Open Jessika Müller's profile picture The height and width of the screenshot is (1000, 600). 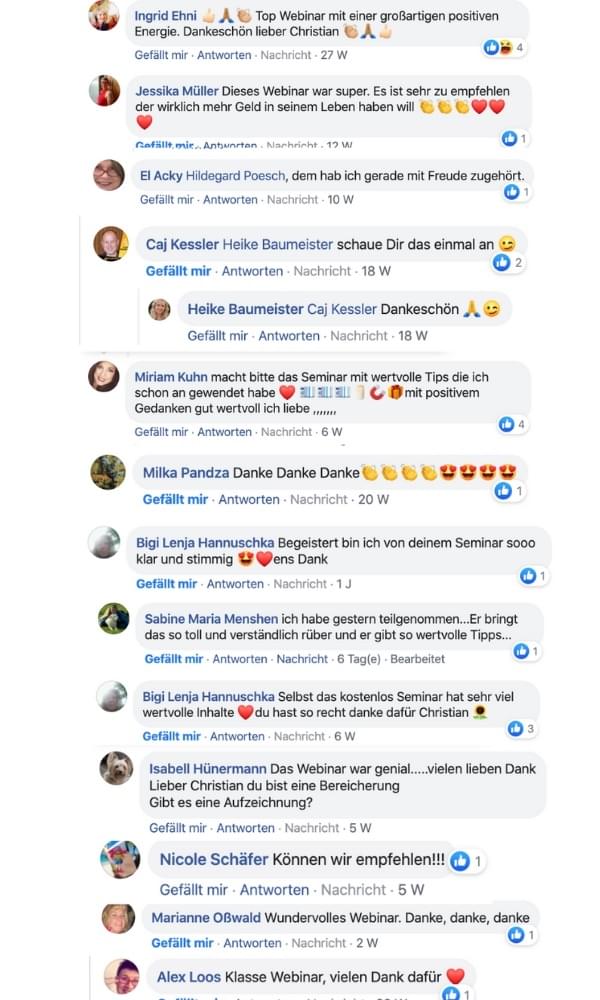click(x=104, y=90)
